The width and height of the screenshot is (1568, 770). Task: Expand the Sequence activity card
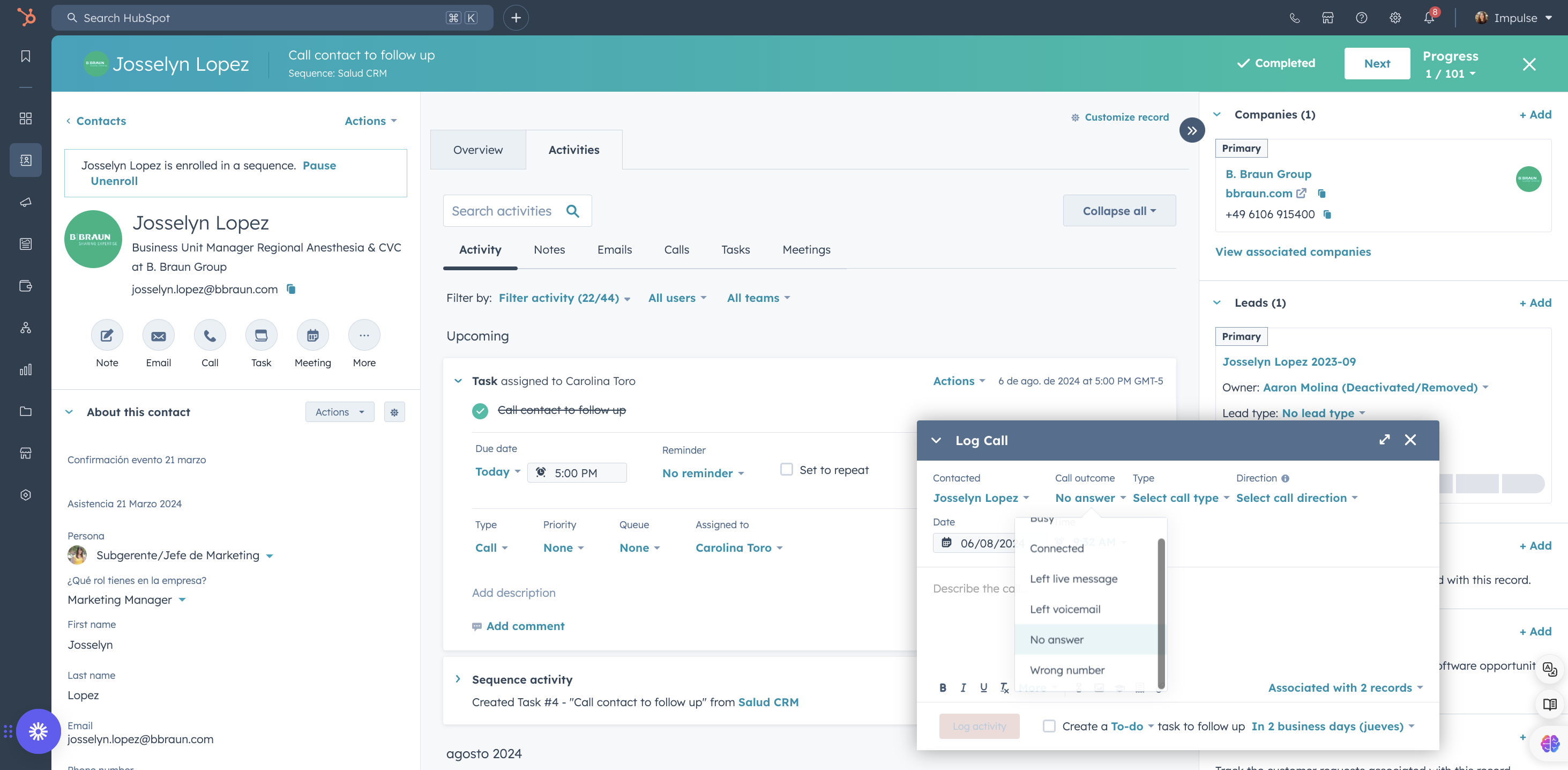click(x=458, y=679)
